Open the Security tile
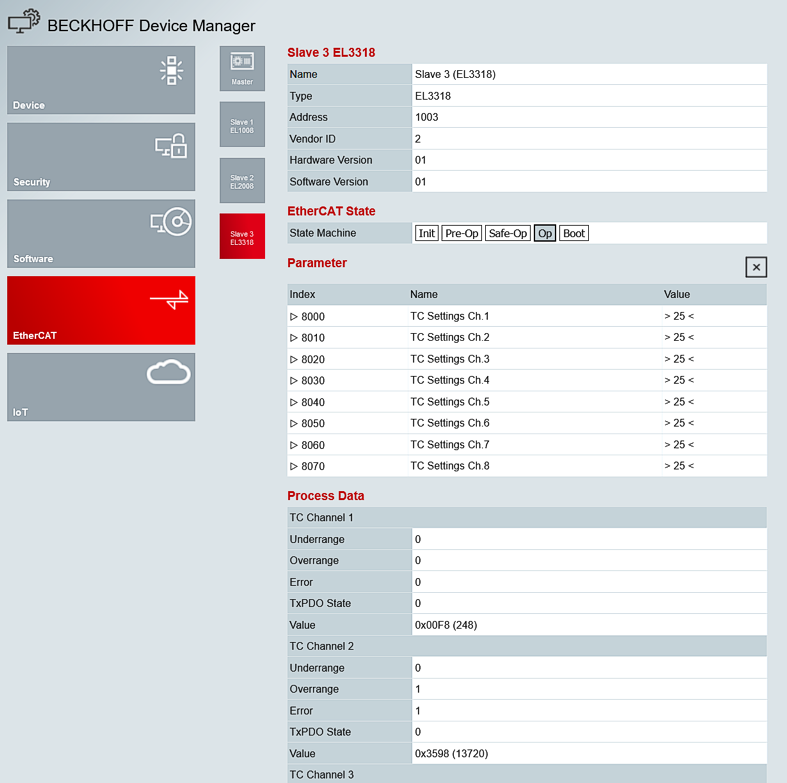 [x=101, y=157]
